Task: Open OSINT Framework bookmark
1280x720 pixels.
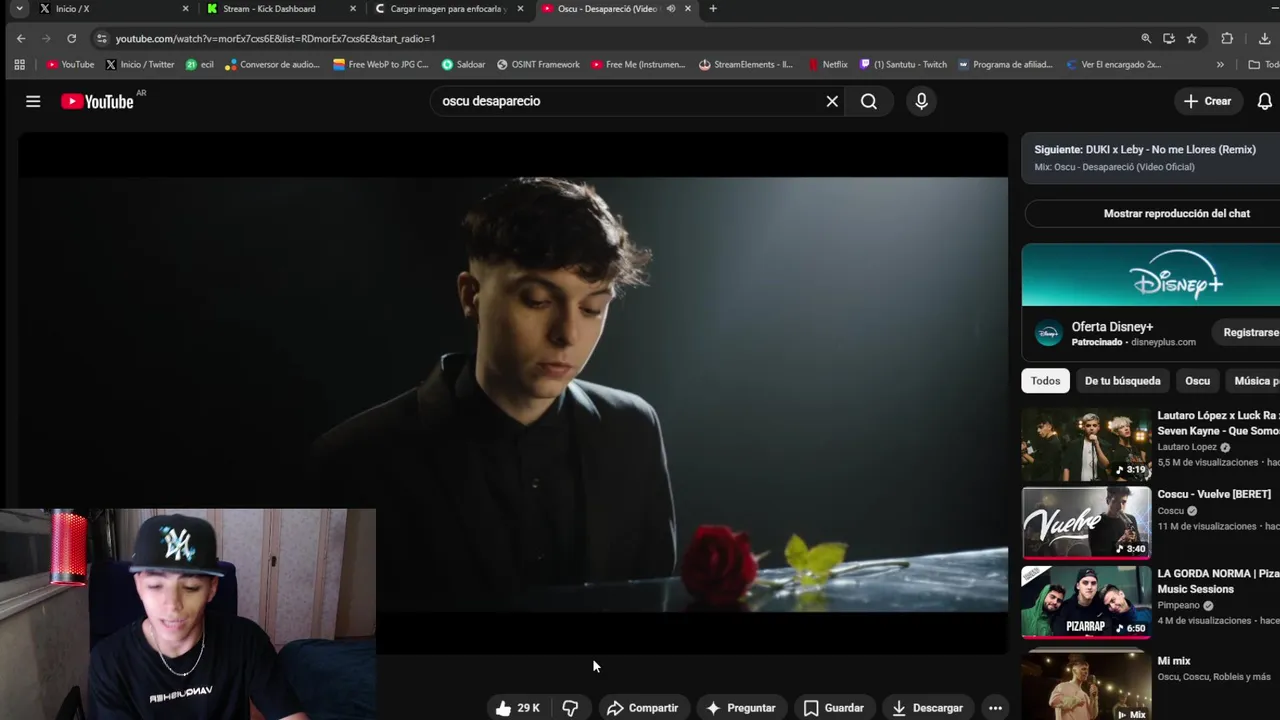Action: click(538, 64)
